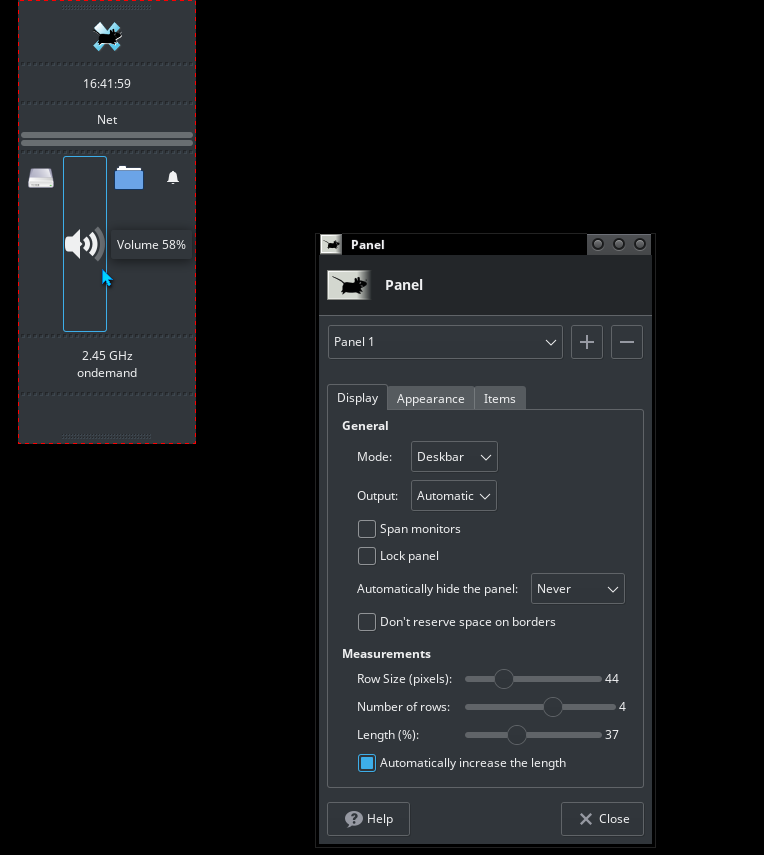Open the removable drive icon in the deskbar
Screen dimensions: 764x855
(41, 179)
